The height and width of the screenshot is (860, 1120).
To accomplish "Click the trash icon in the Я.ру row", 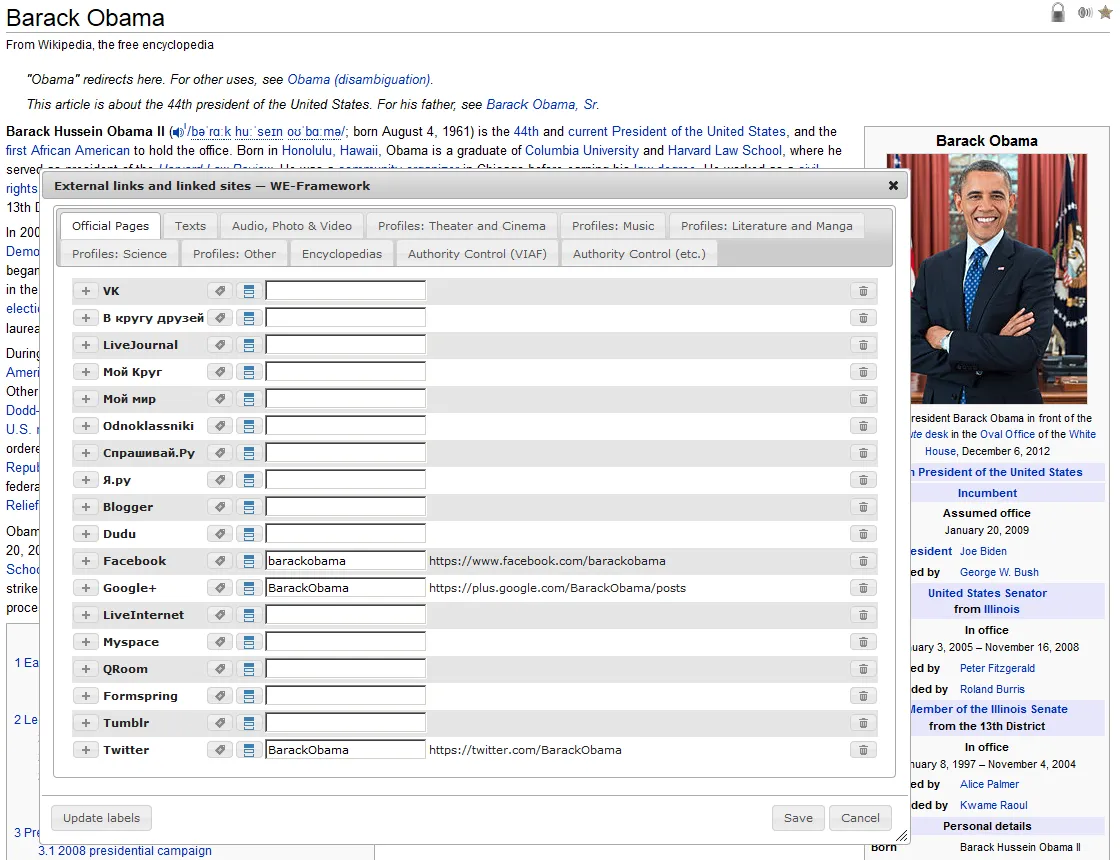I will point(863,480).
